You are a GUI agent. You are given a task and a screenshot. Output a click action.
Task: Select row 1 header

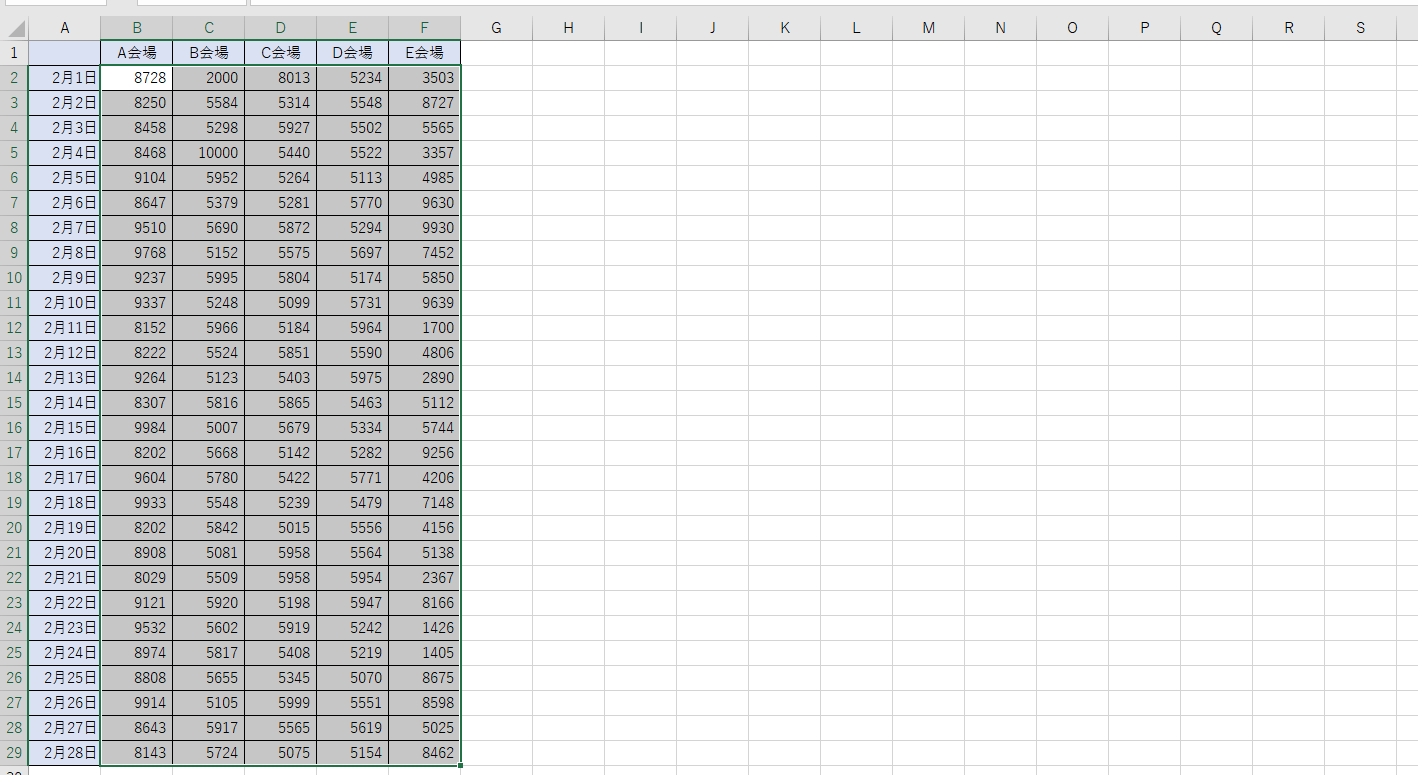click(14, 53)
